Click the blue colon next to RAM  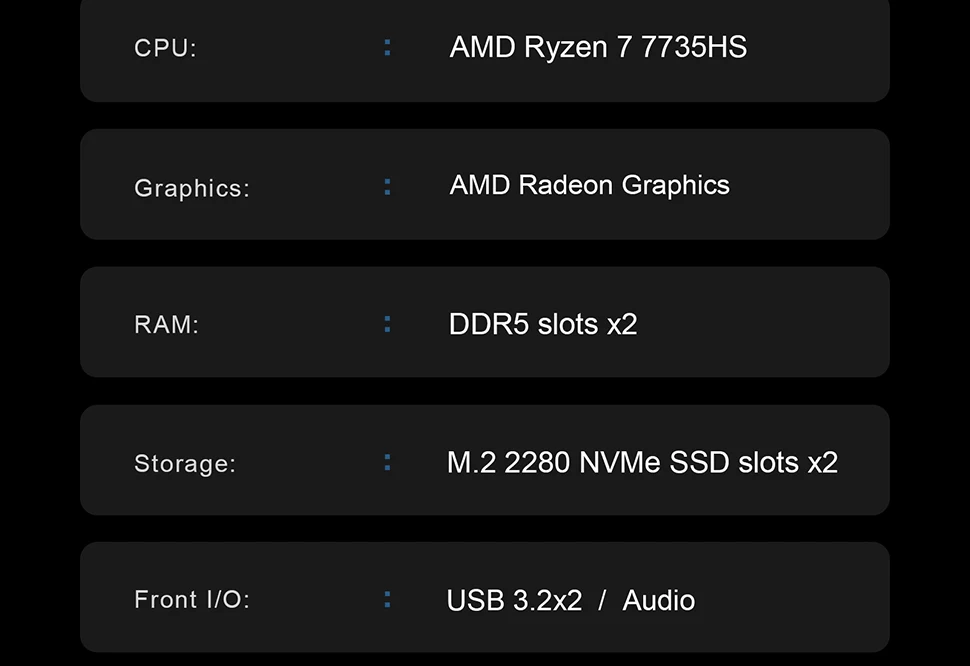(387, 323)
